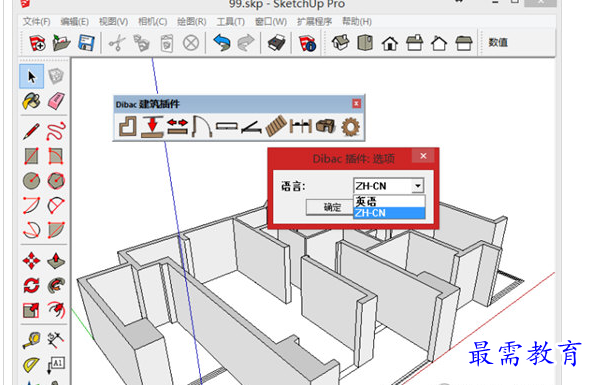Select the arrow Select tool
590x385 pixels.
tap(32, 76)
